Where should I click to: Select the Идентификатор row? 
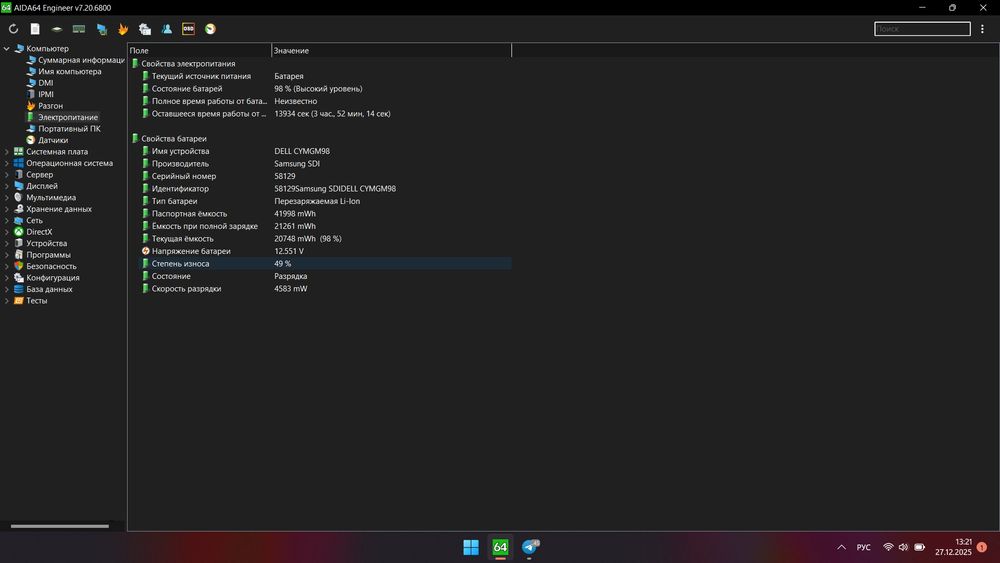[325, 189]
